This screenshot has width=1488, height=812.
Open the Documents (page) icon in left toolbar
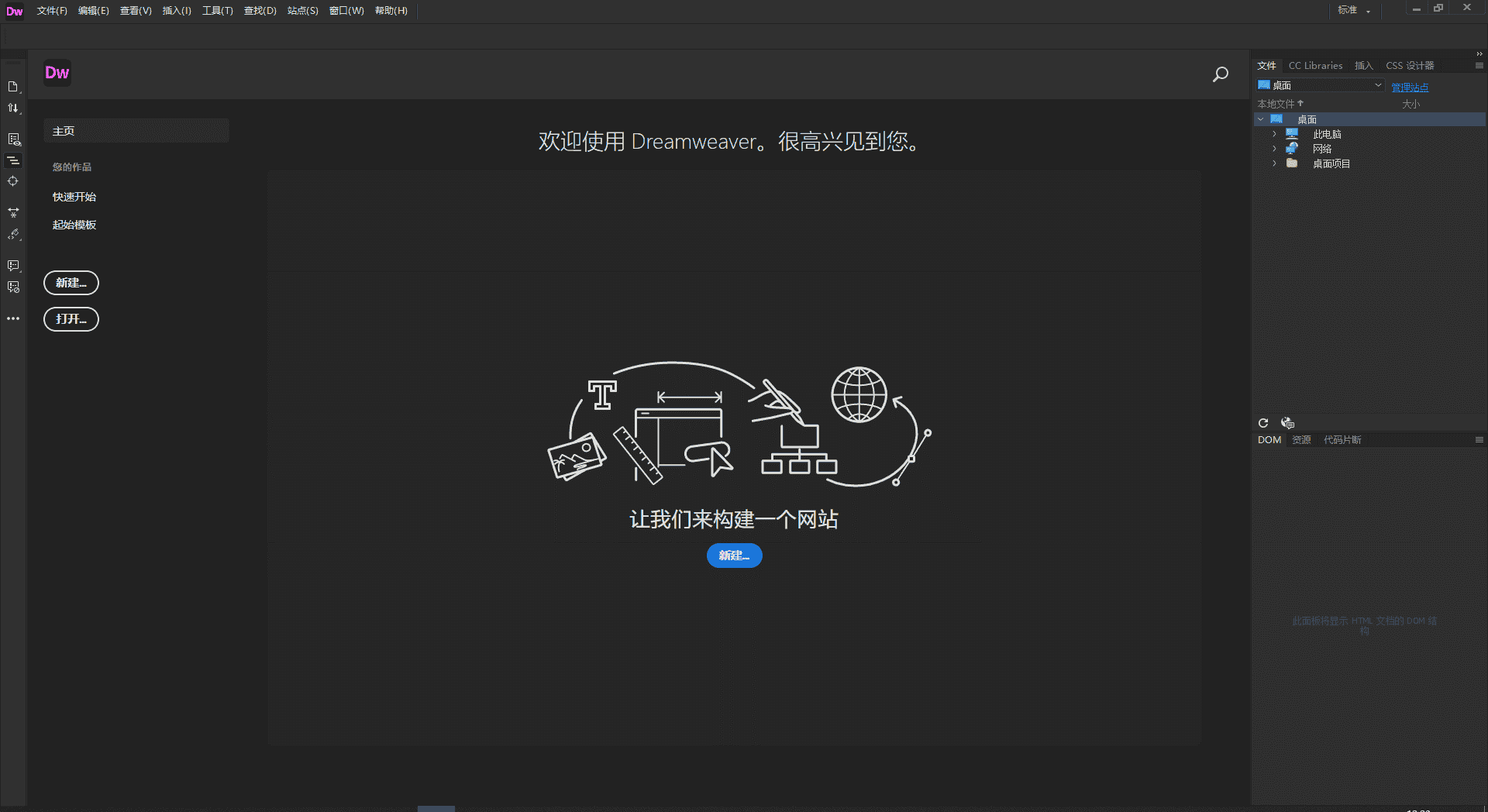[13, 87]
